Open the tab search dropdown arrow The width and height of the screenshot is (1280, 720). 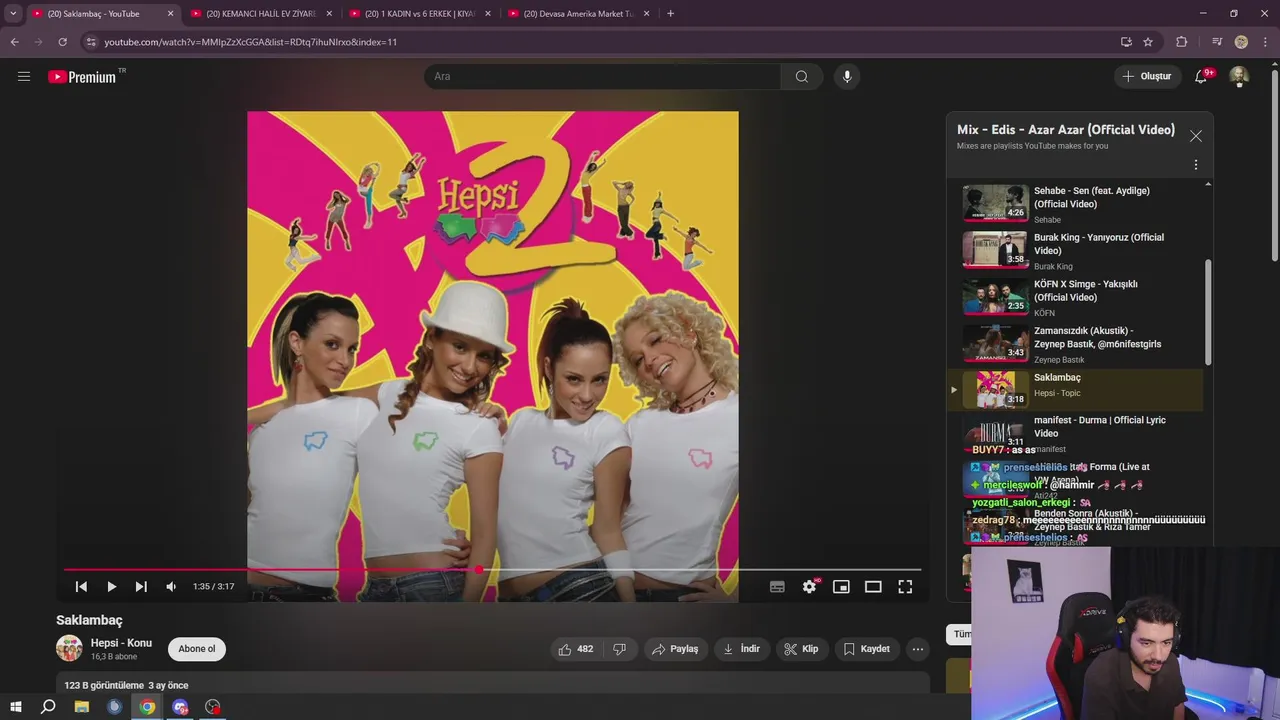tap(13, 14)
